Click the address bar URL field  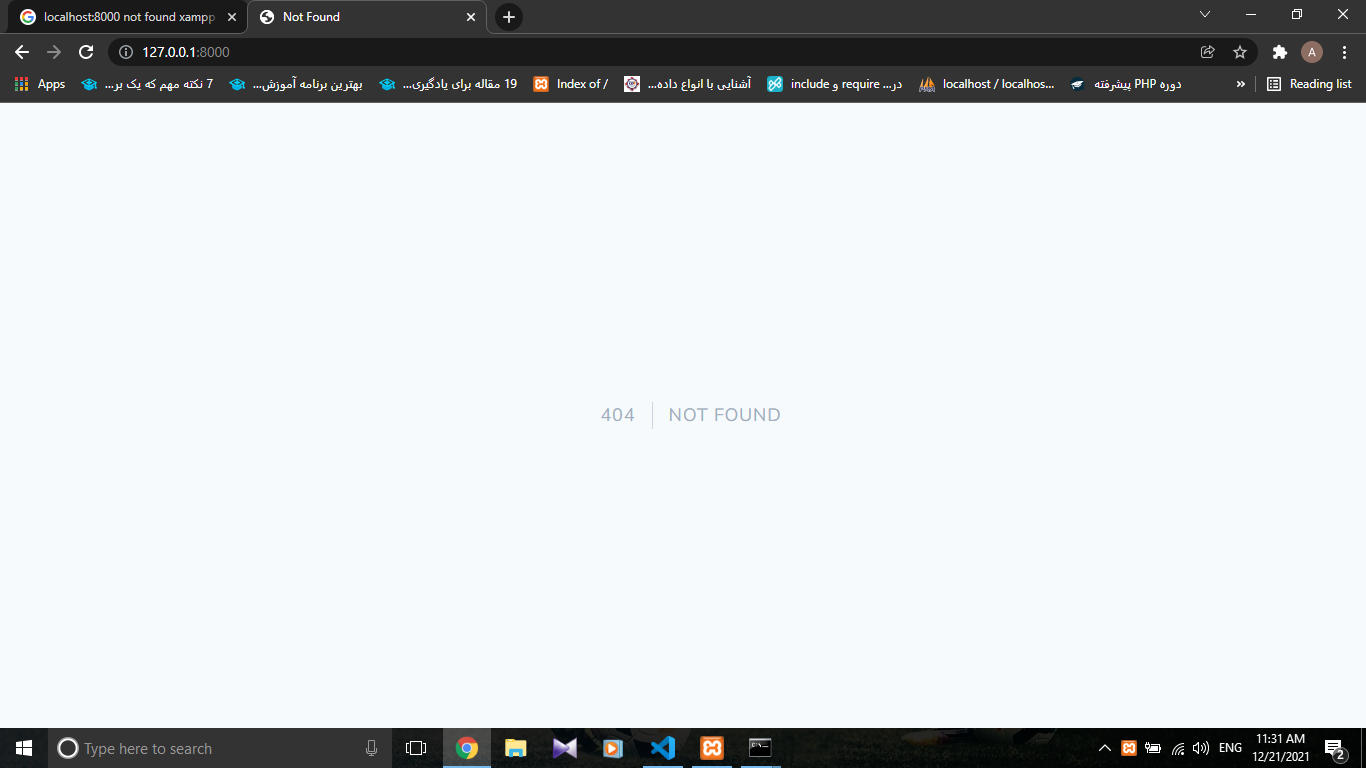coord(600,52)
